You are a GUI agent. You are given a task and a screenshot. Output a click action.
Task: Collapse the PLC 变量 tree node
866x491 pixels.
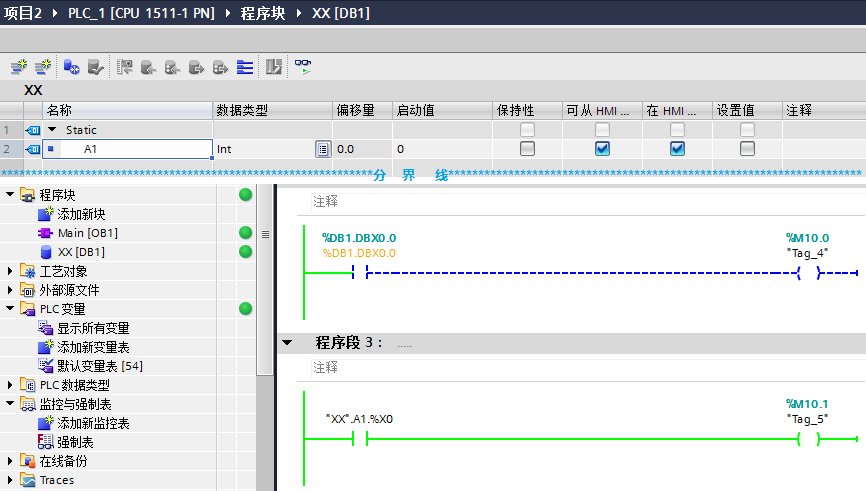(x=10, y=308)
